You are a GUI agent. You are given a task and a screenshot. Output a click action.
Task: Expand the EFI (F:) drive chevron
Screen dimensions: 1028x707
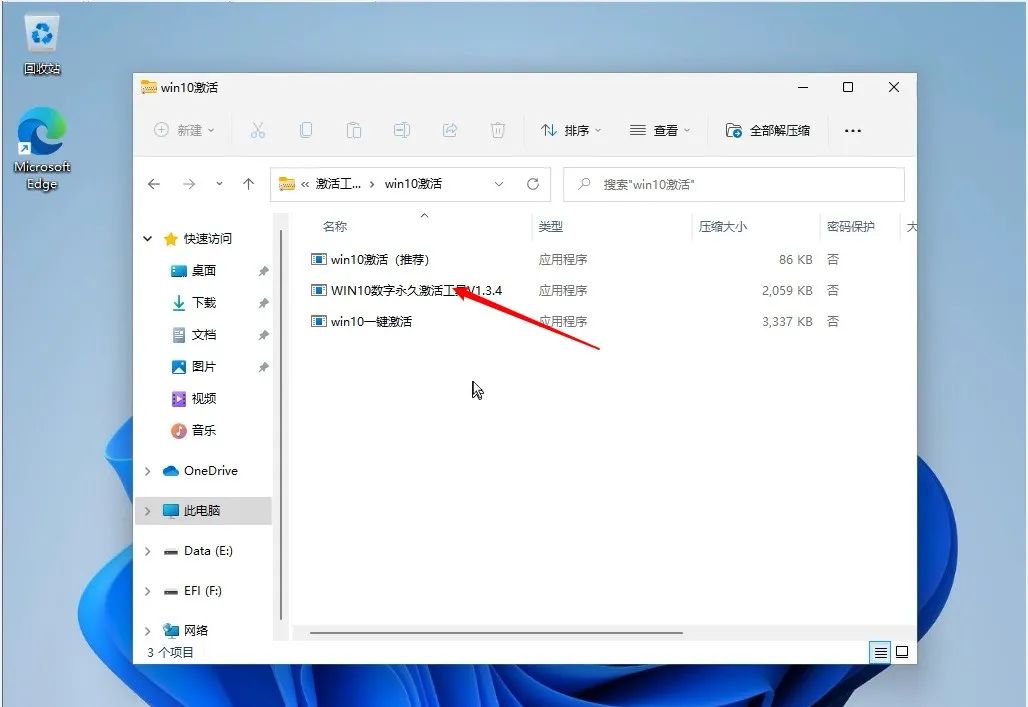[148, 592]
